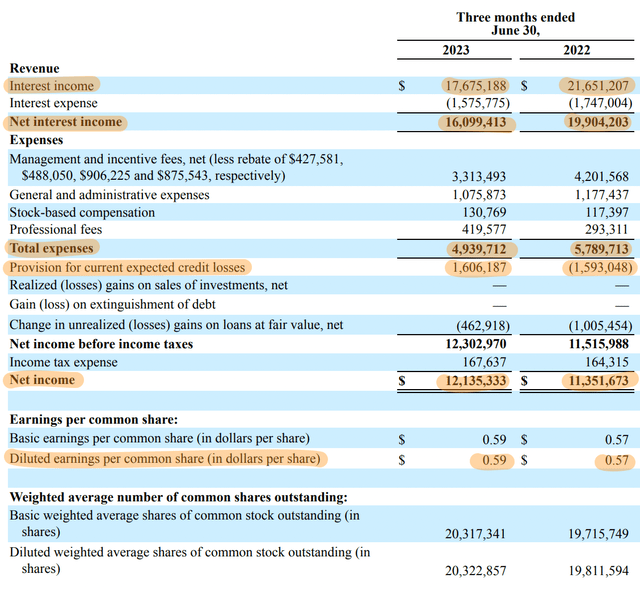Click the 2023 net interest income 16,099,413

point(476,122)
